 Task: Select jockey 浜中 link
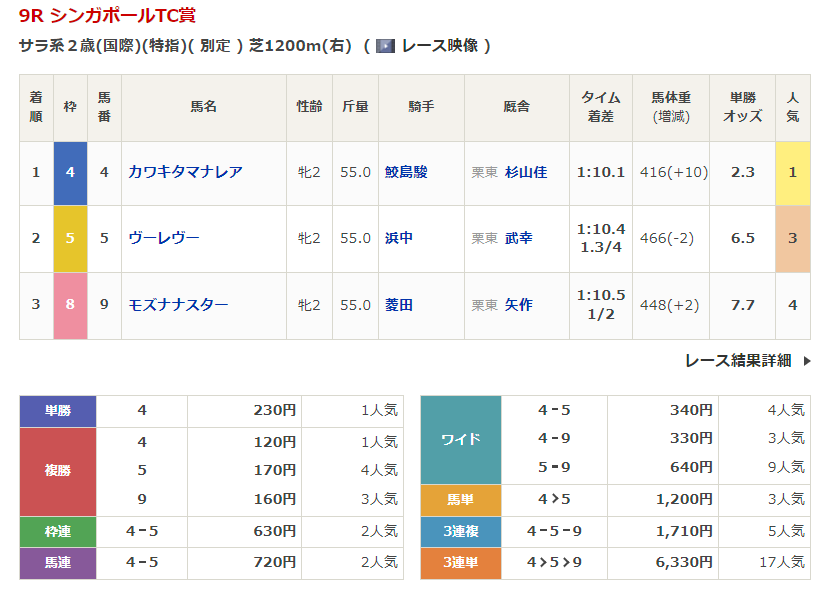(399, 238)
